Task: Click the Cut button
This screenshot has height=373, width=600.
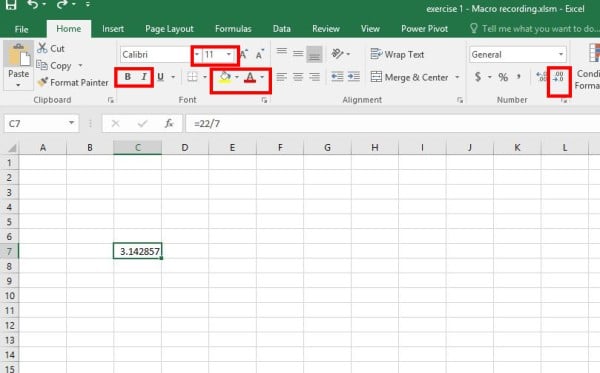Action: [x=51, y=49]
